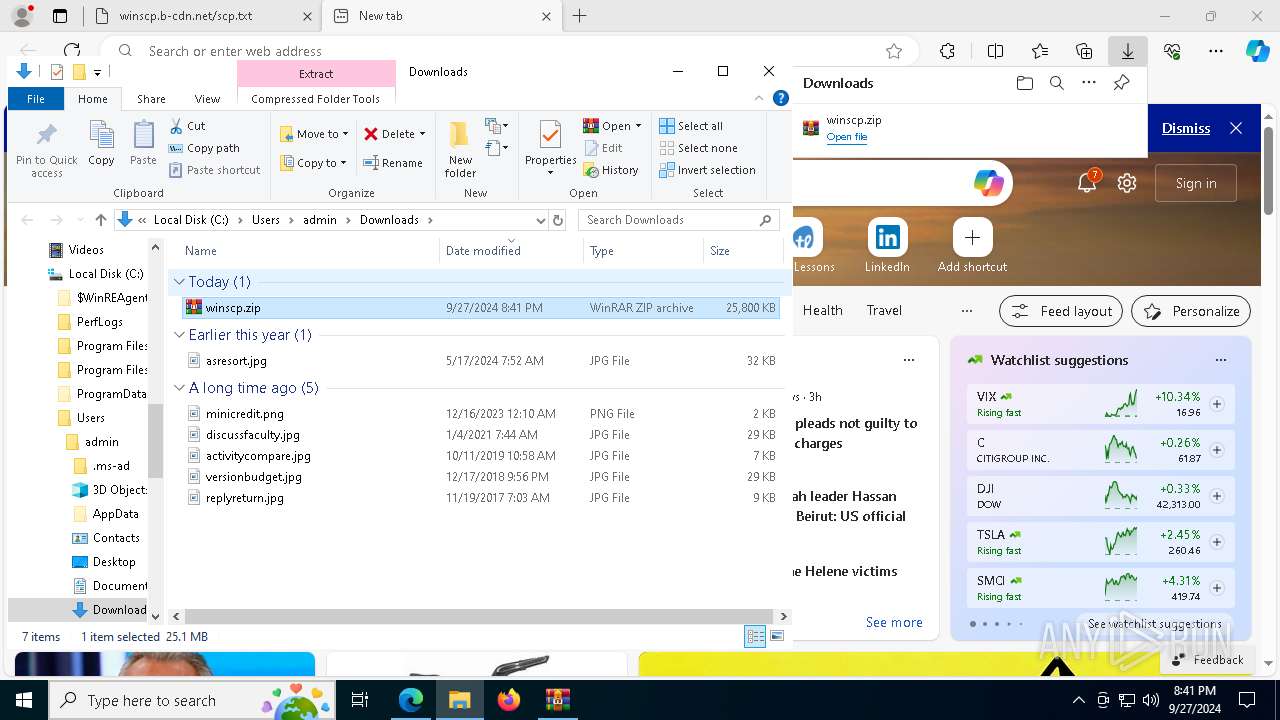
Task: Open Explorer help question mark icon
Action: 781,98
